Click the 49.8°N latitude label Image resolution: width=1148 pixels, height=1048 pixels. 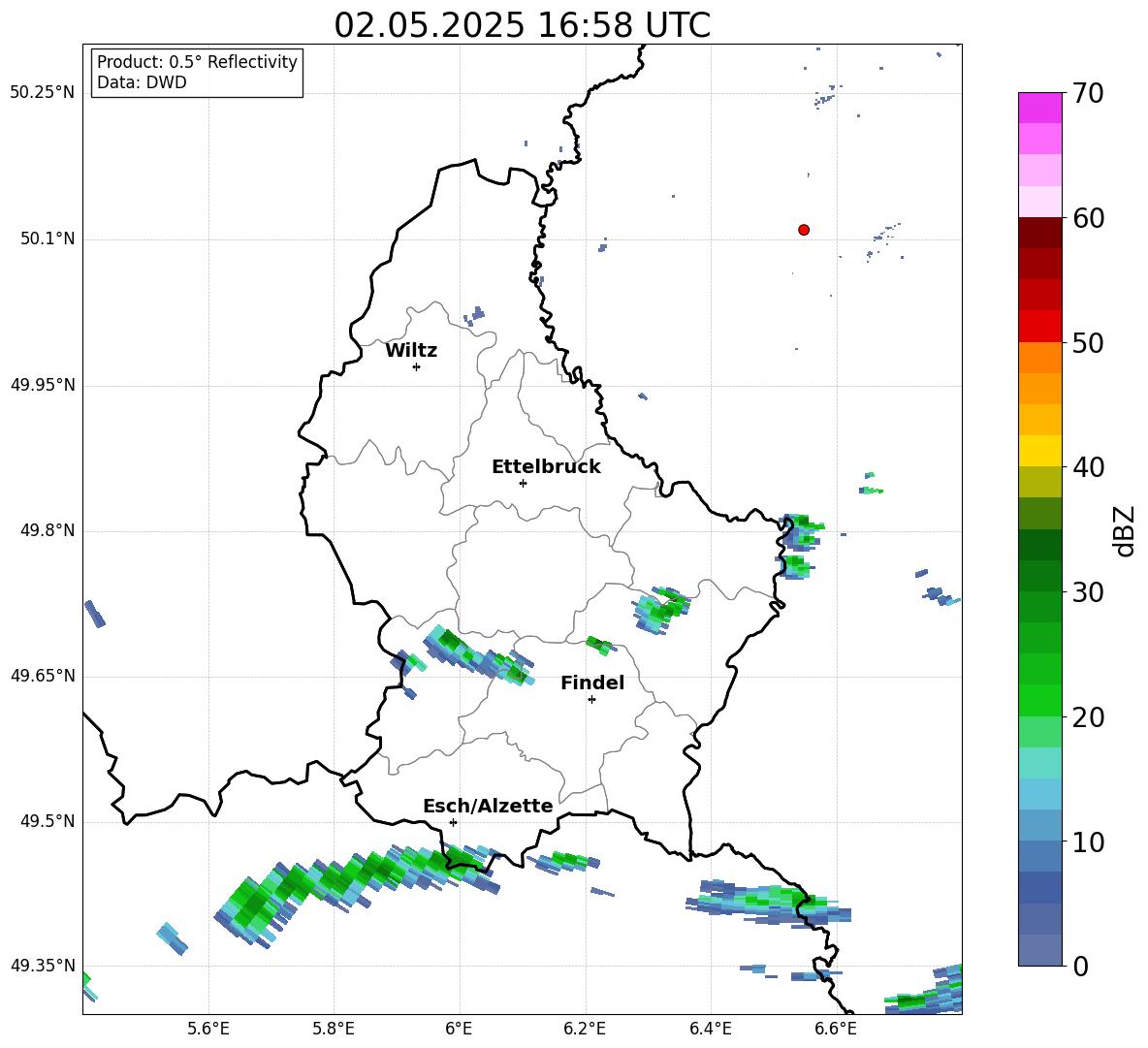coord(48,530)
